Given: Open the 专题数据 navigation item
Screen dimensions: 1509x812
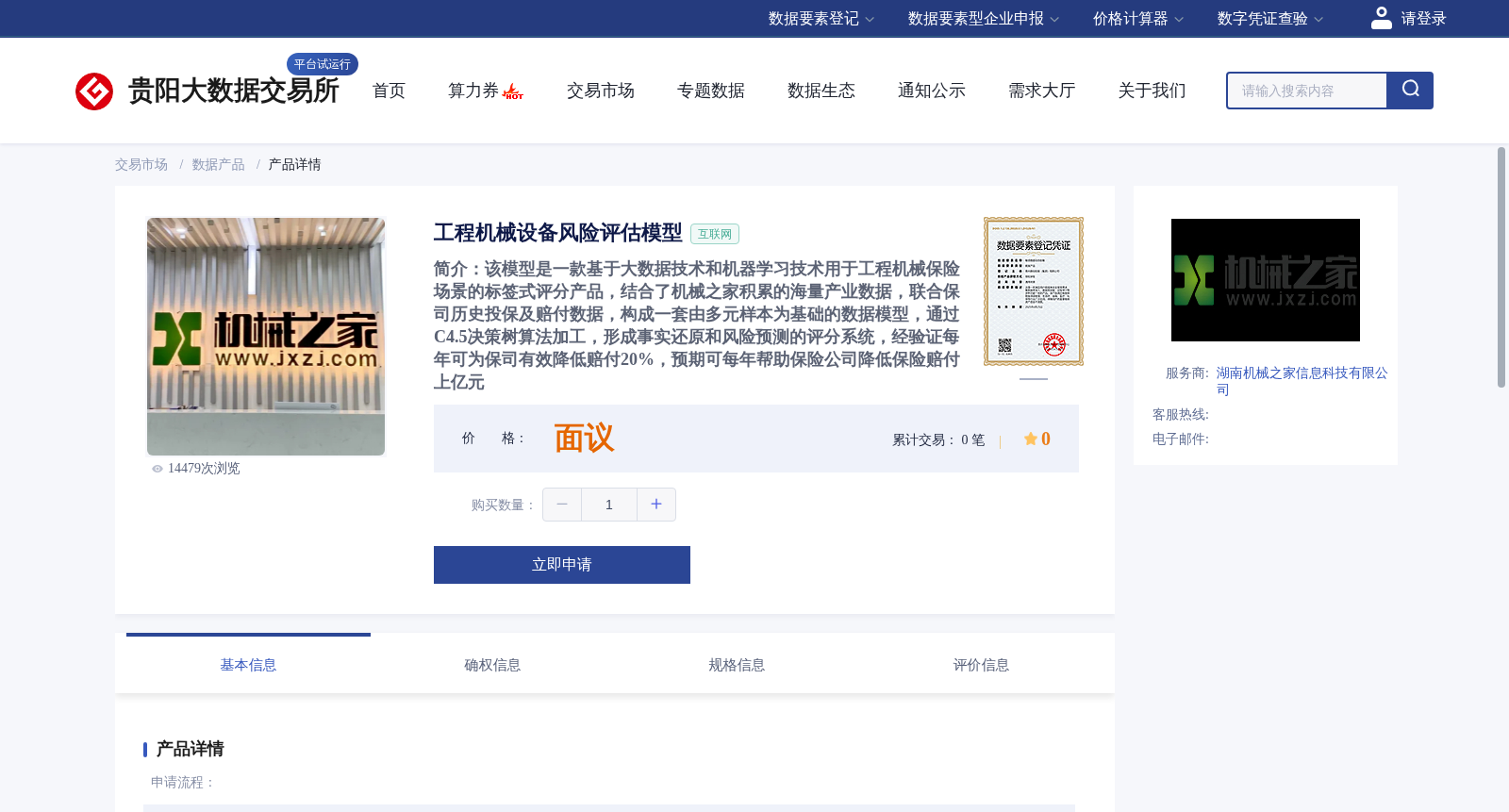Looking at the screenshot, I should 710,91.
